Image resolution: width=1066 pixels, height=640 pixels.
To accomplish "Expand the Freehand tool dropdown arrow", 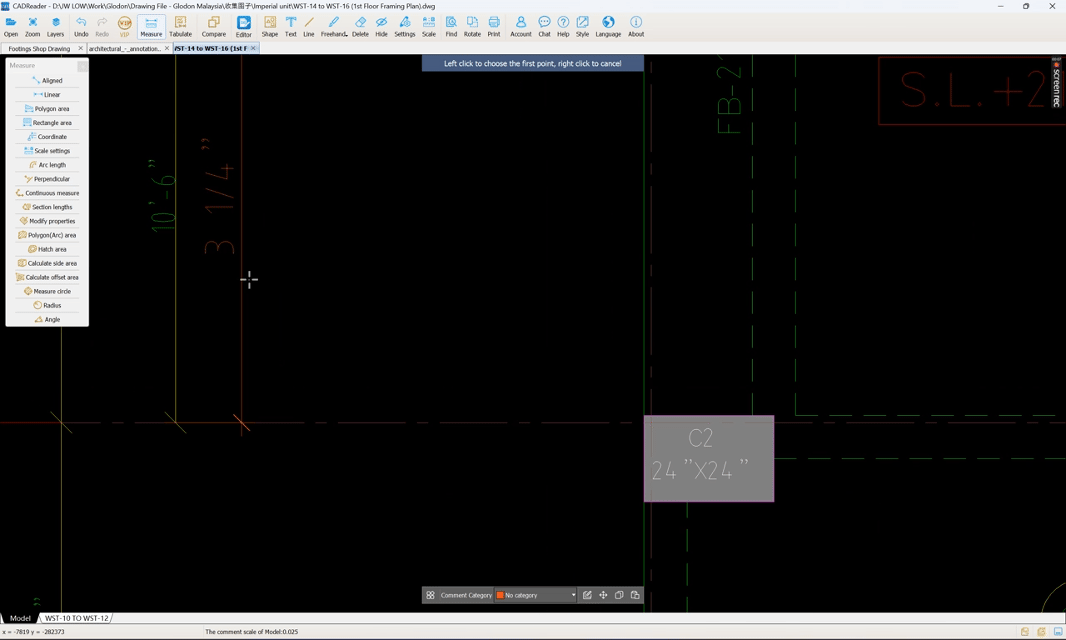I will 347,35.
